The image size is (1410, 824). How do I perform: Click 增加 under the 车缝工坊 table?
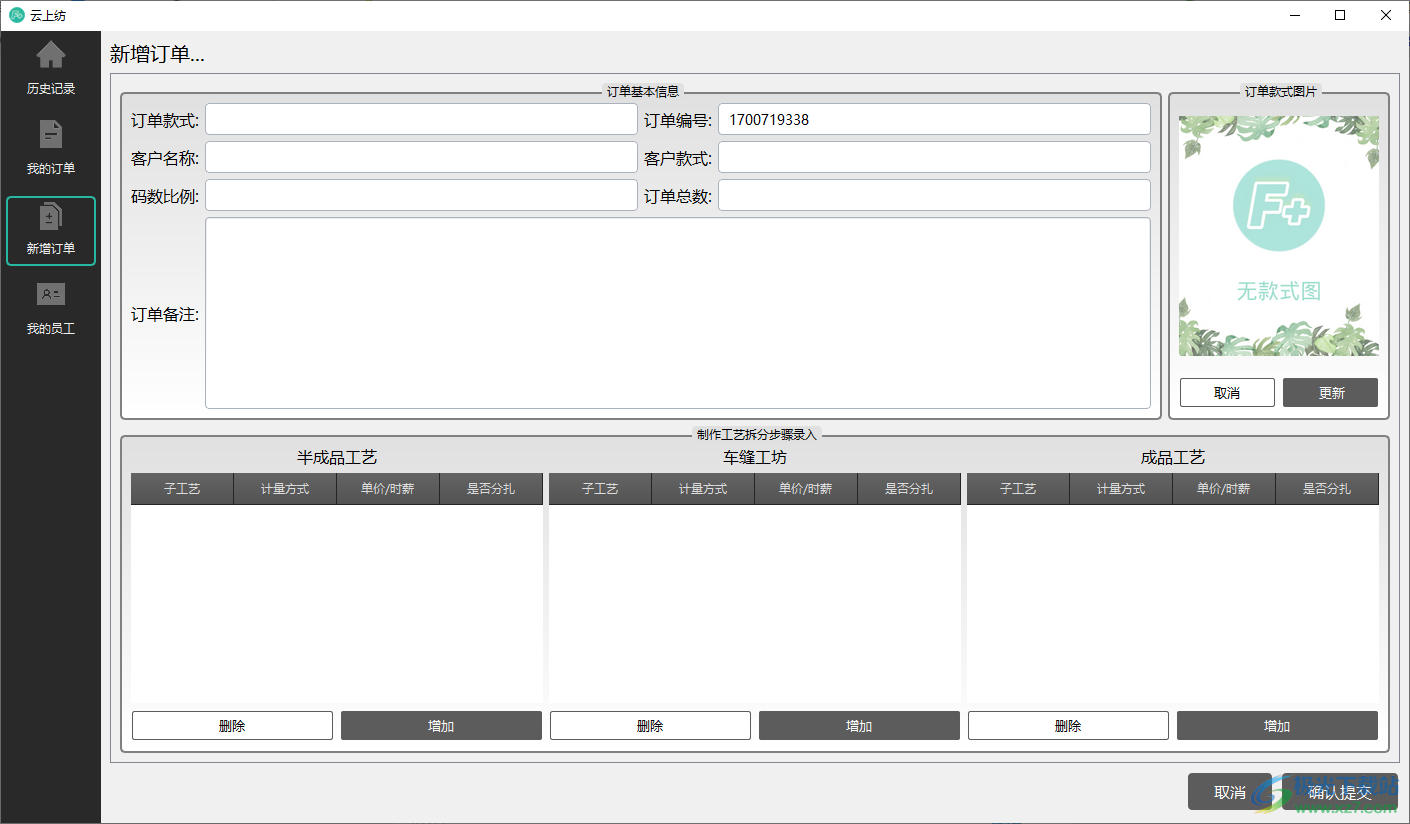pos(859,725)
